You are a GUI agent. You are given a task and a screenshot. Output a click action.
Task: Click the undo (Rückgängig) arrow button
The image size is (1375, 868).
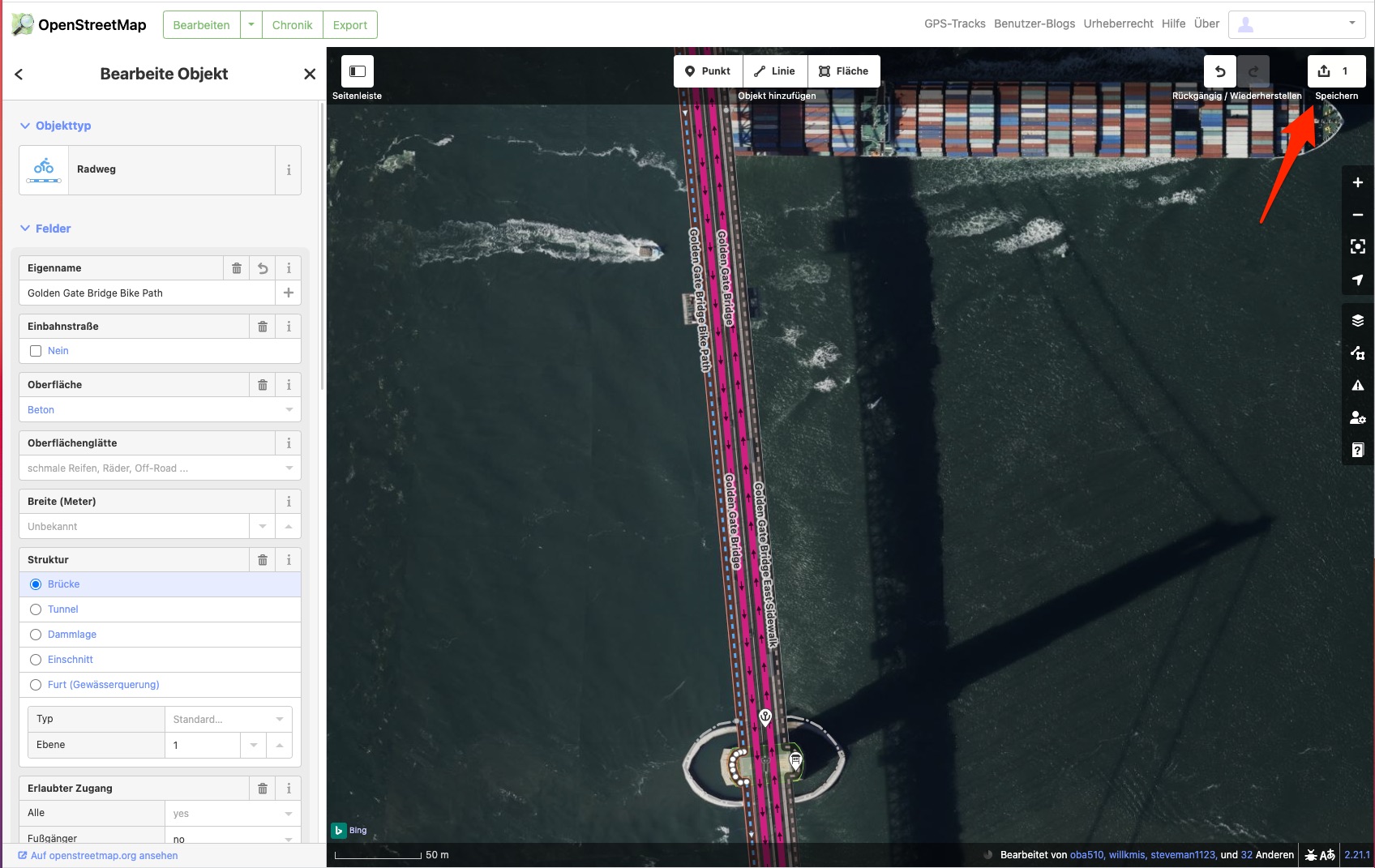(x=1220, y=71)
